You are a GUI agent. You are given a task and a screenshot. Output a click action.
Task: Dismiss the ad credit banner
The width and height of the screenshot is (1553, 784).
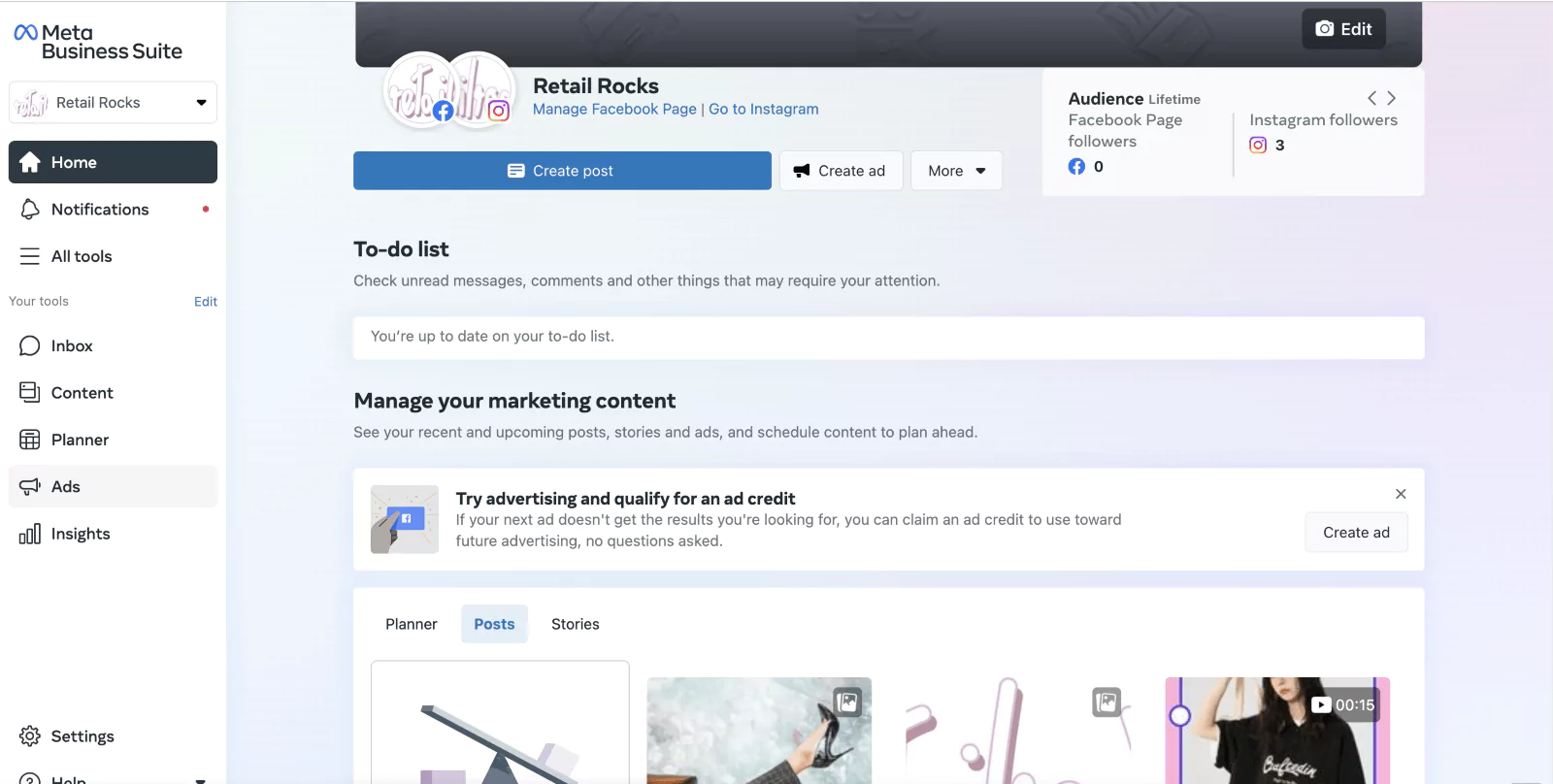click(x=1401, y=494)
